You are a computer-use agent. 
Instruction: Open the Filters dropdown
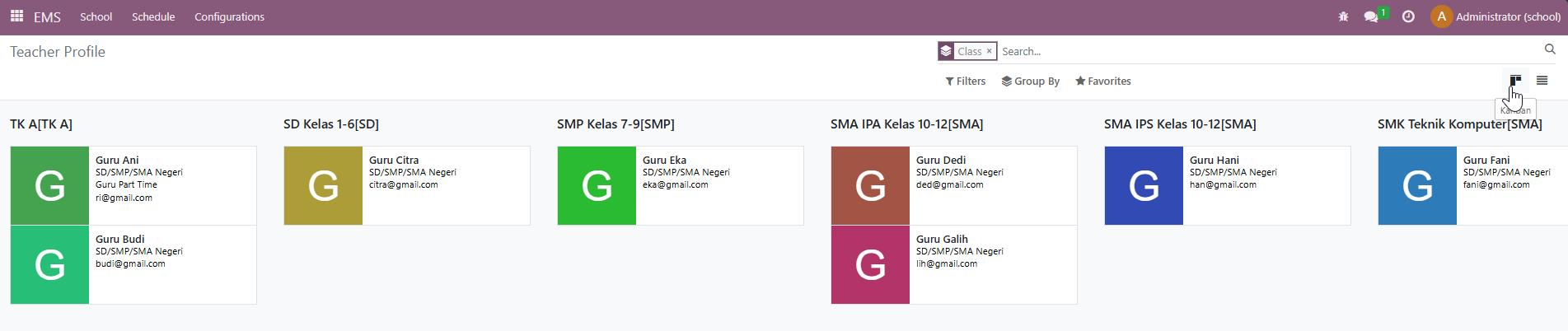point(966,81)
